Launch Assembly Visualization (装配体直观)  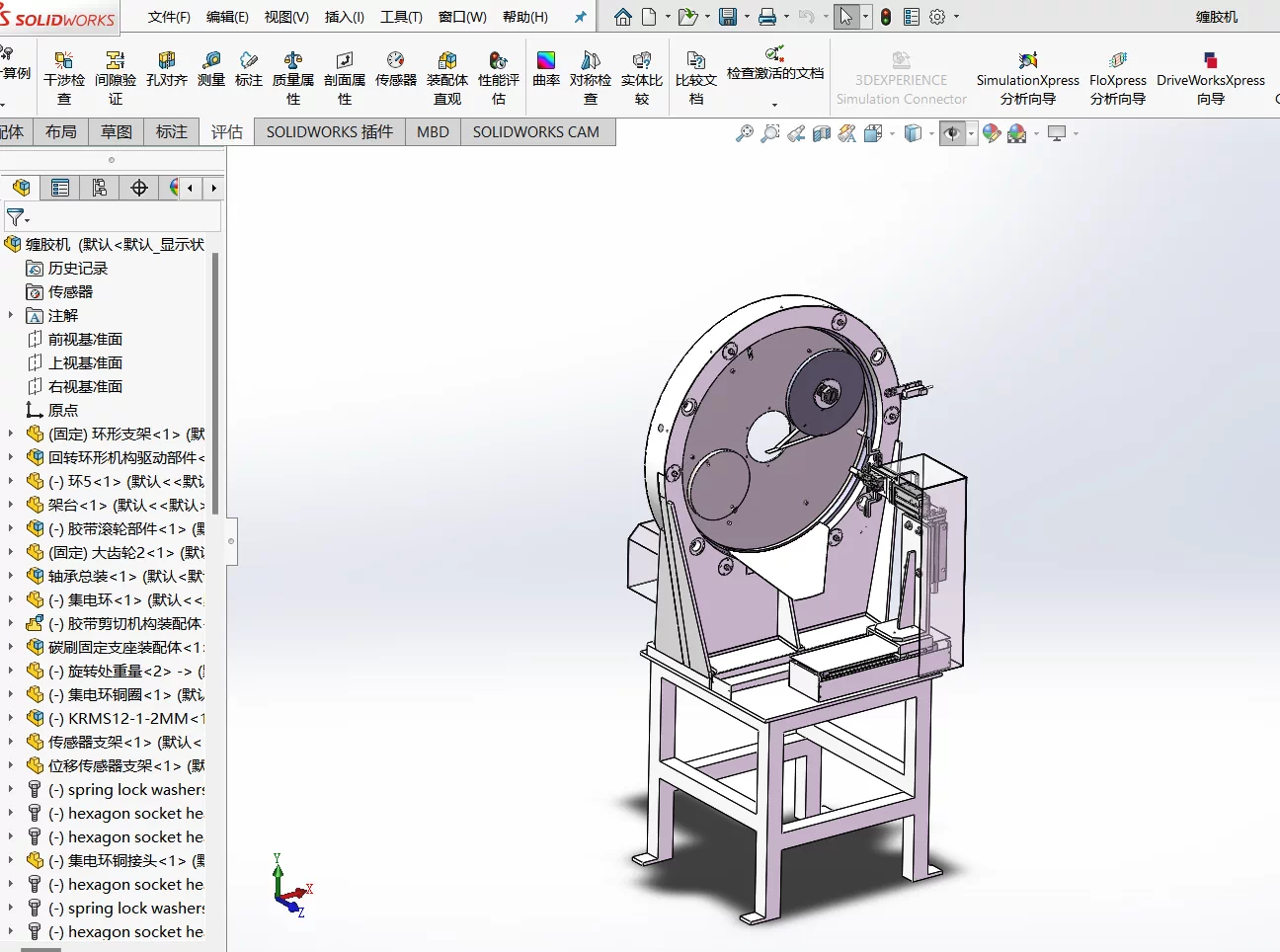pyautogui.click(x=447, y=77)
